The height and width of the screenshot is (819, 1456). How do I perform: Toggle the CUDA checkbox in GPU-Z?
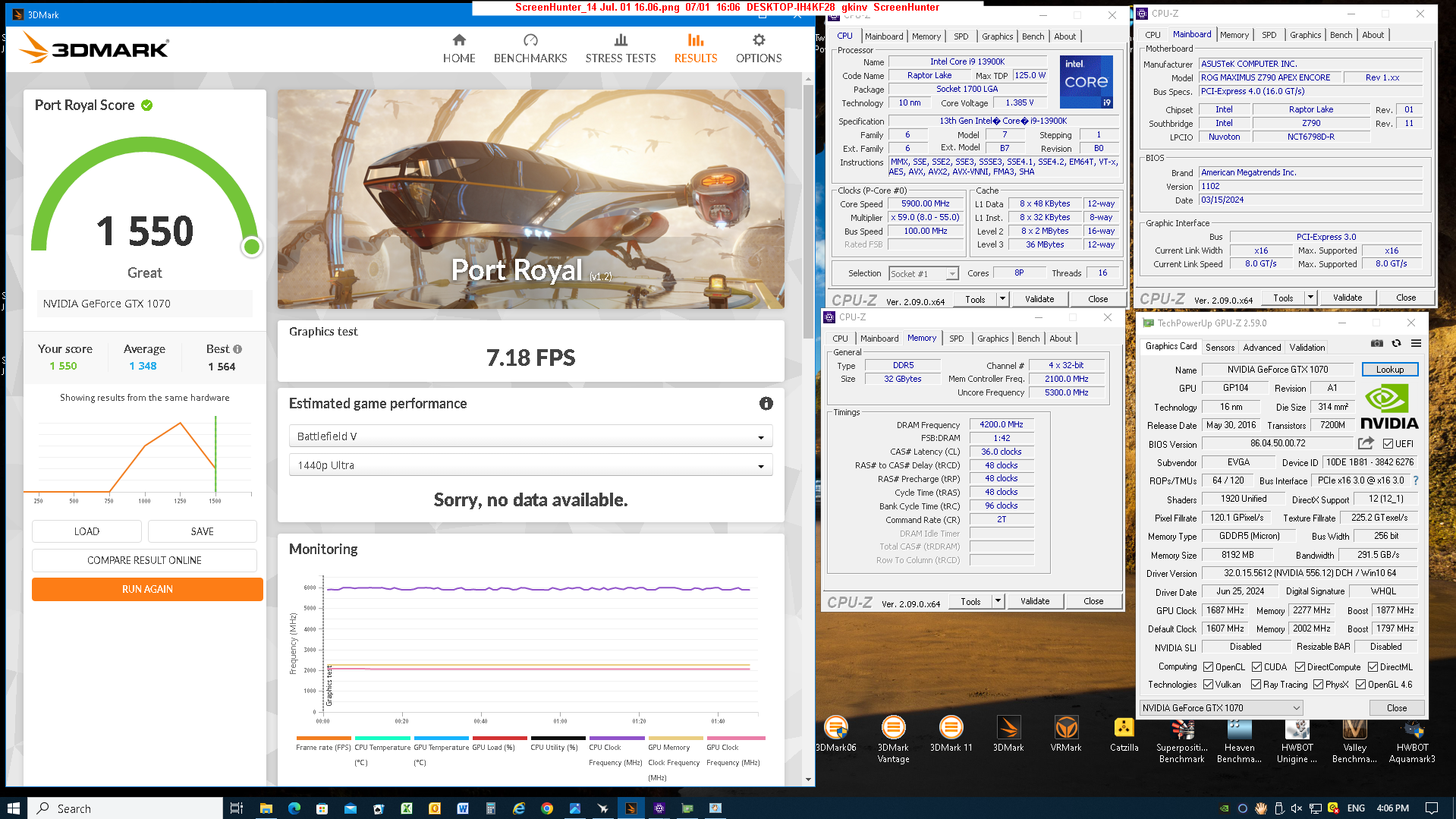(1256, 667)
